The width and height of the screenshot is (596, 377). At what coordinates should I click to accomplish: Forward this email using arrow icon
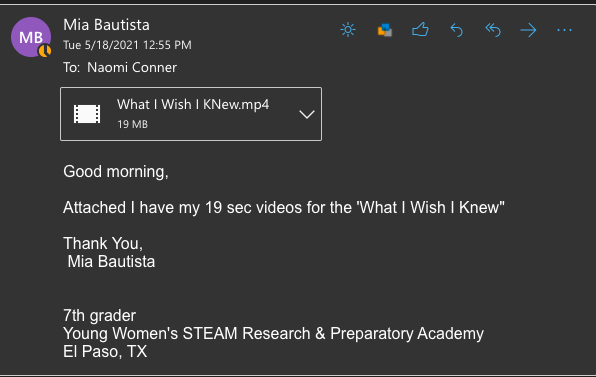tap(528, 30)
